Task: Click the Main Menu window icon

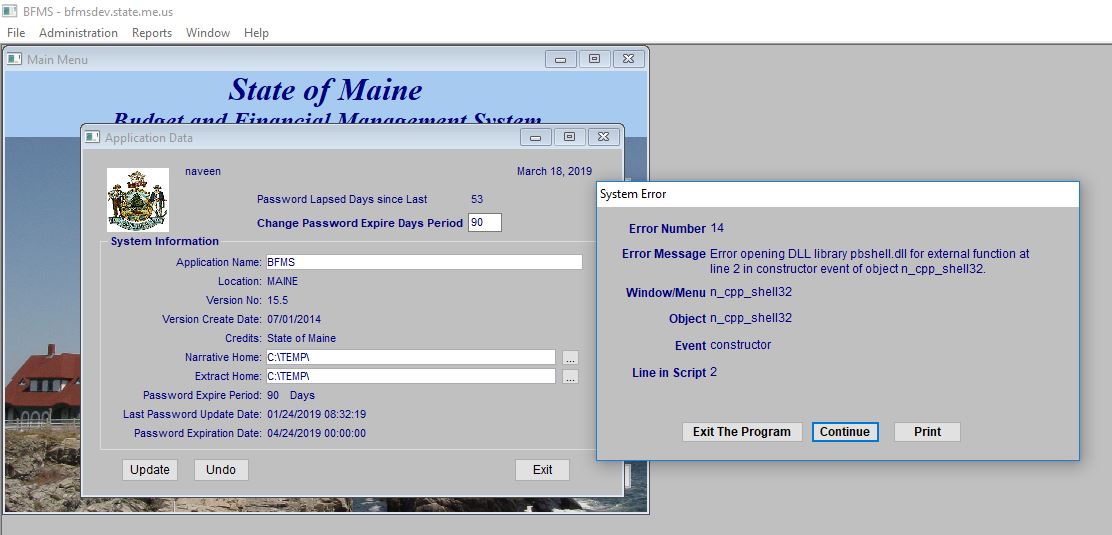Action: (x=15, y=59)
